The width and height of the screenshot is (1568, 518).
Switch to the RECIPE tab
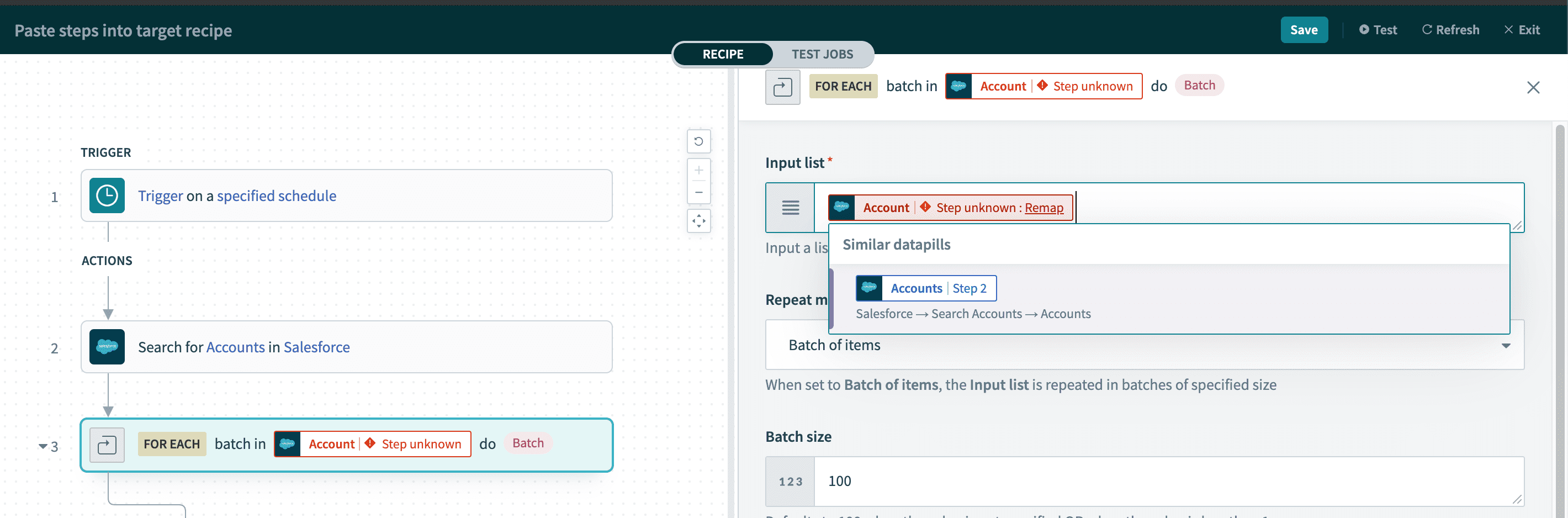point(723,54)
